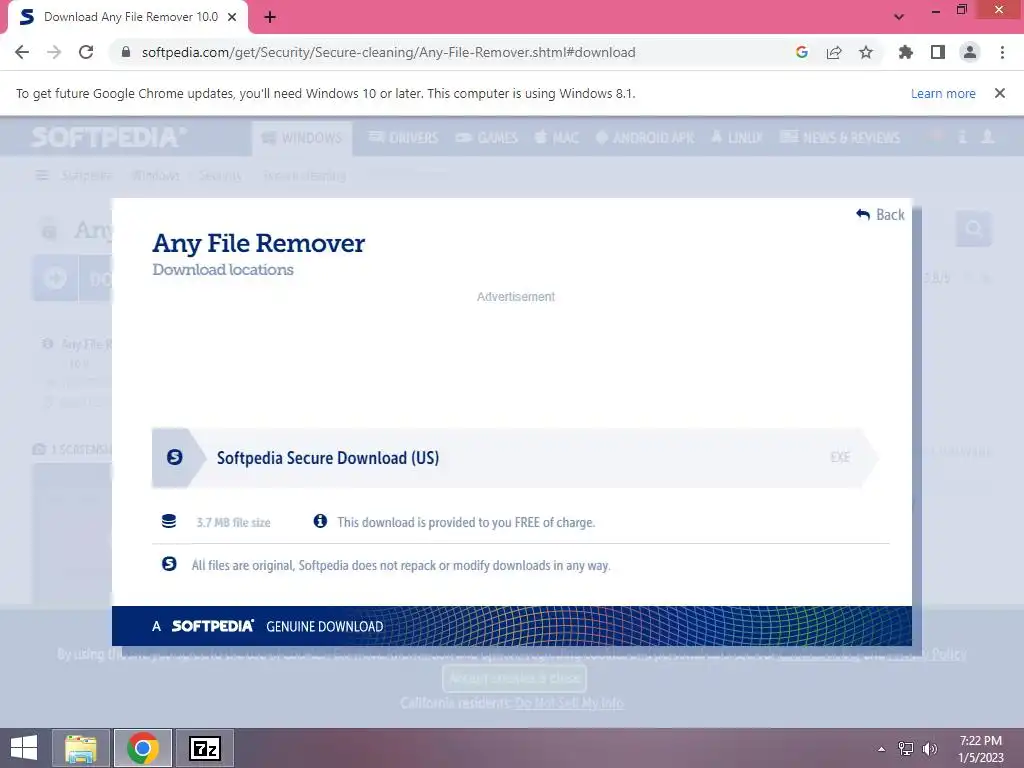Open the Learn more link about Chrome updates

click(943, 93)
